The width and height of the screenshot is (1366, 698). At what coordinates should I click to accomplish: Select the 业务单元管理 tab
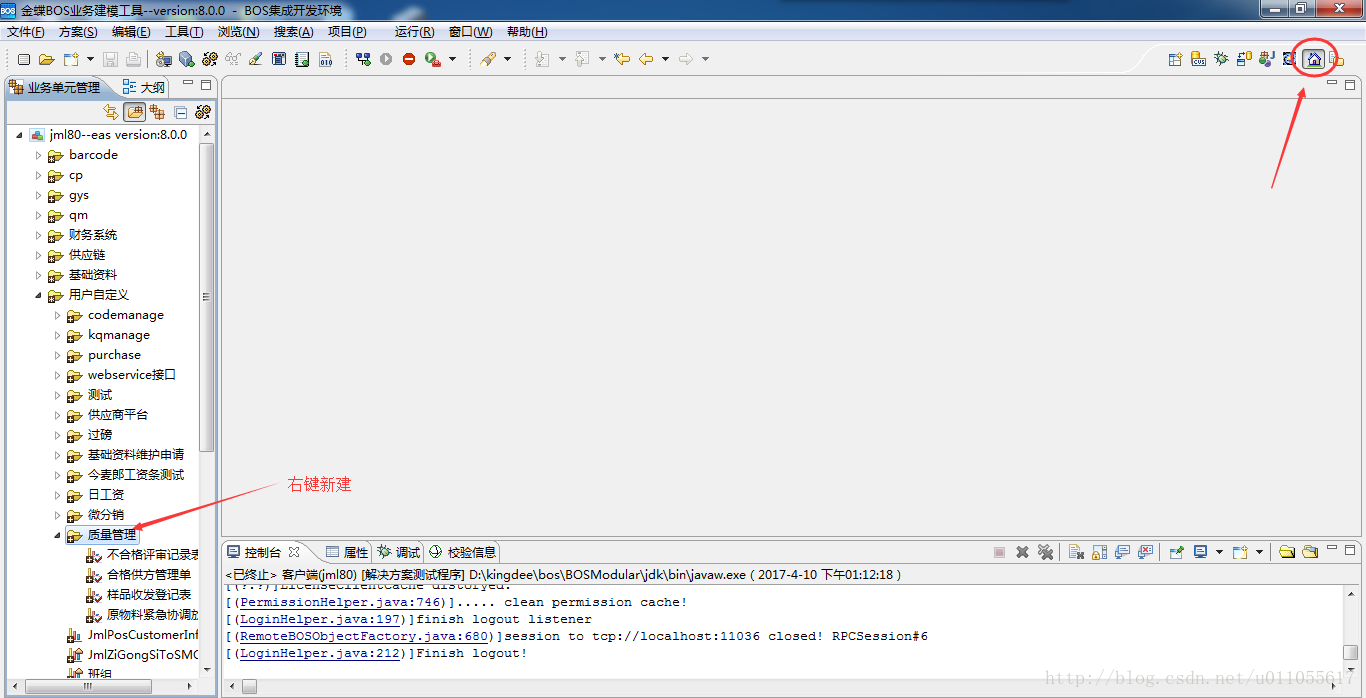pos(56,87)
